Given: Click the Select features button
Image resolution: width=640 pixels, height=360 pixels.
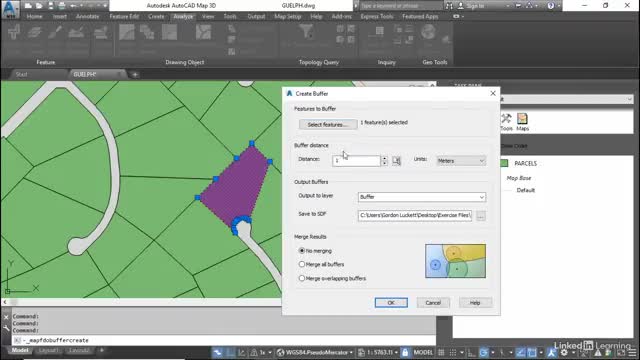Looking at the screenshot, I should tap(328, 124).
